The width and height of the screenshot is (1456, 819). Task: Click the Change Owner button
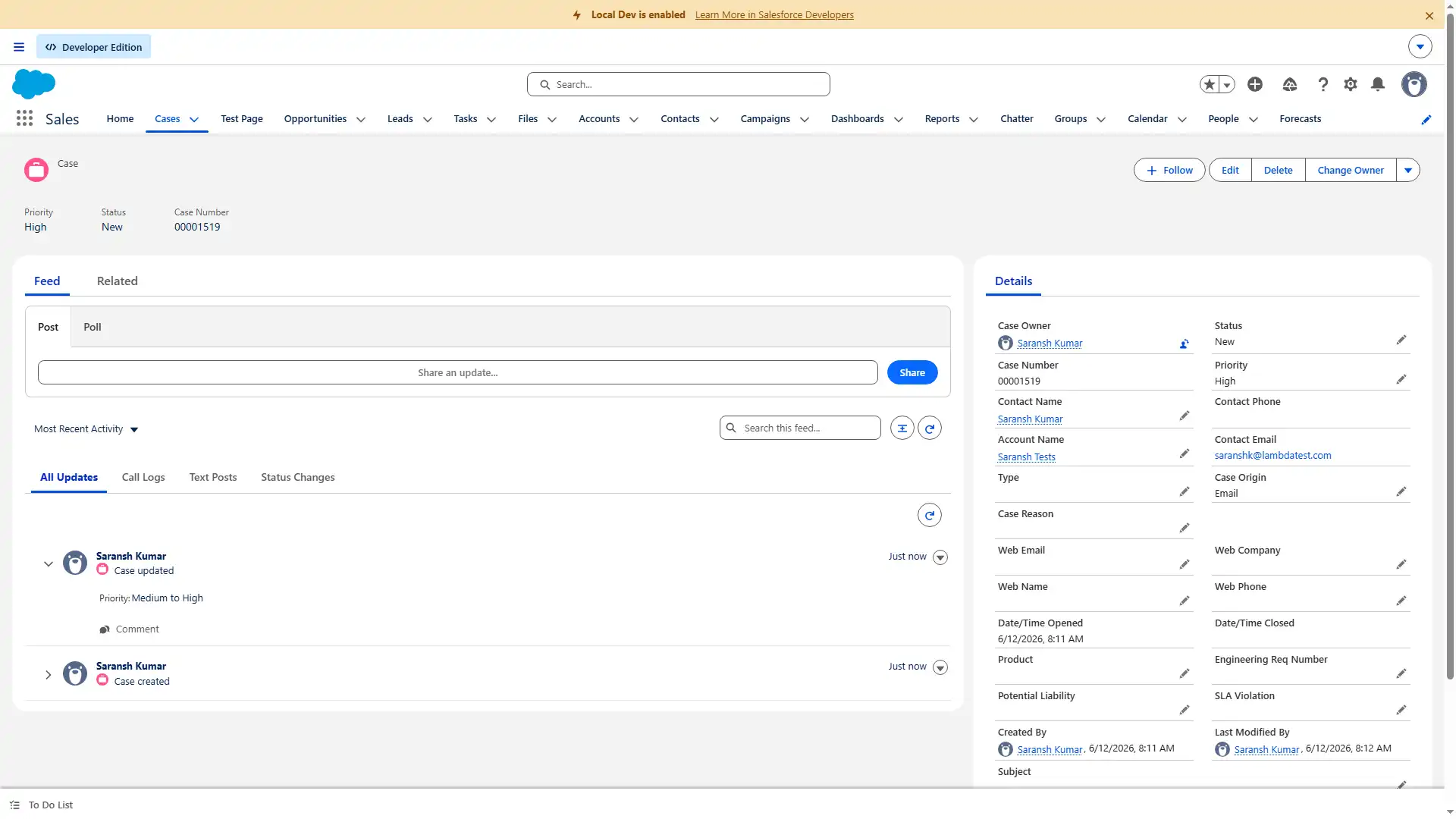[1351, 170]
